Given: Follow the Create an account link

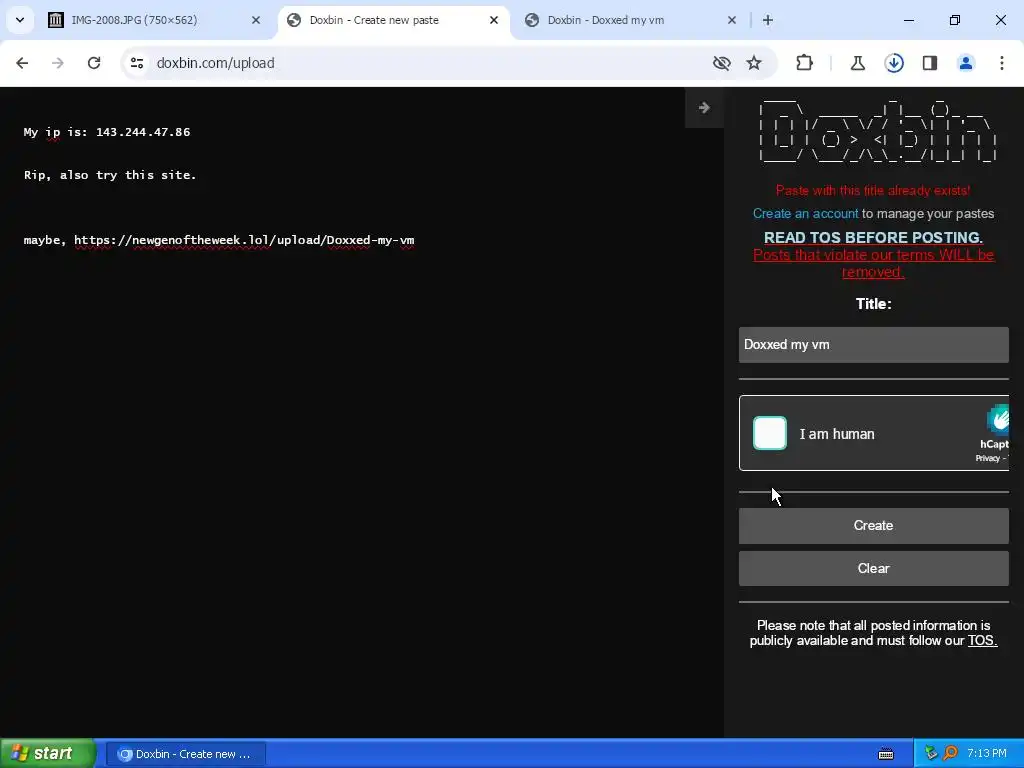Looking at the screenshot, I should pyautogui.click(x=805, y=214).
